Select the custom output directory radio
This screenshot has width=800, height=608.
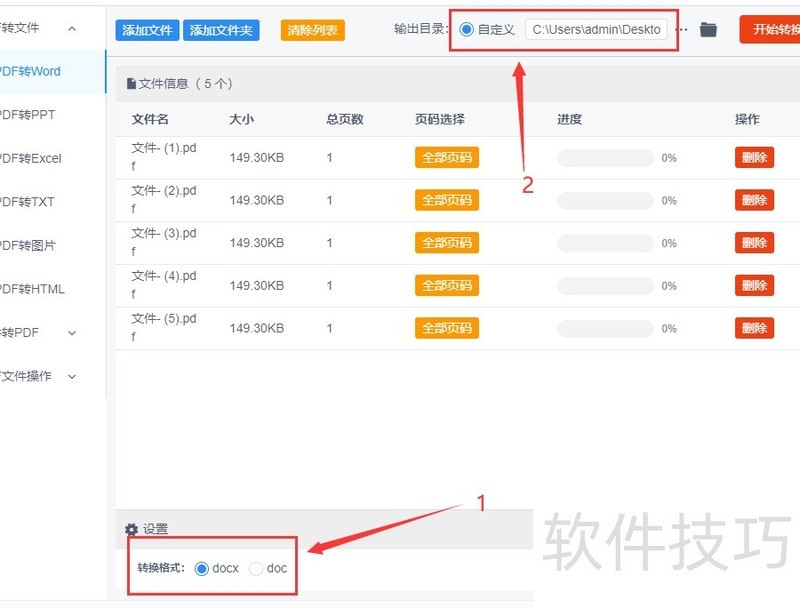(x=466, y=30)
